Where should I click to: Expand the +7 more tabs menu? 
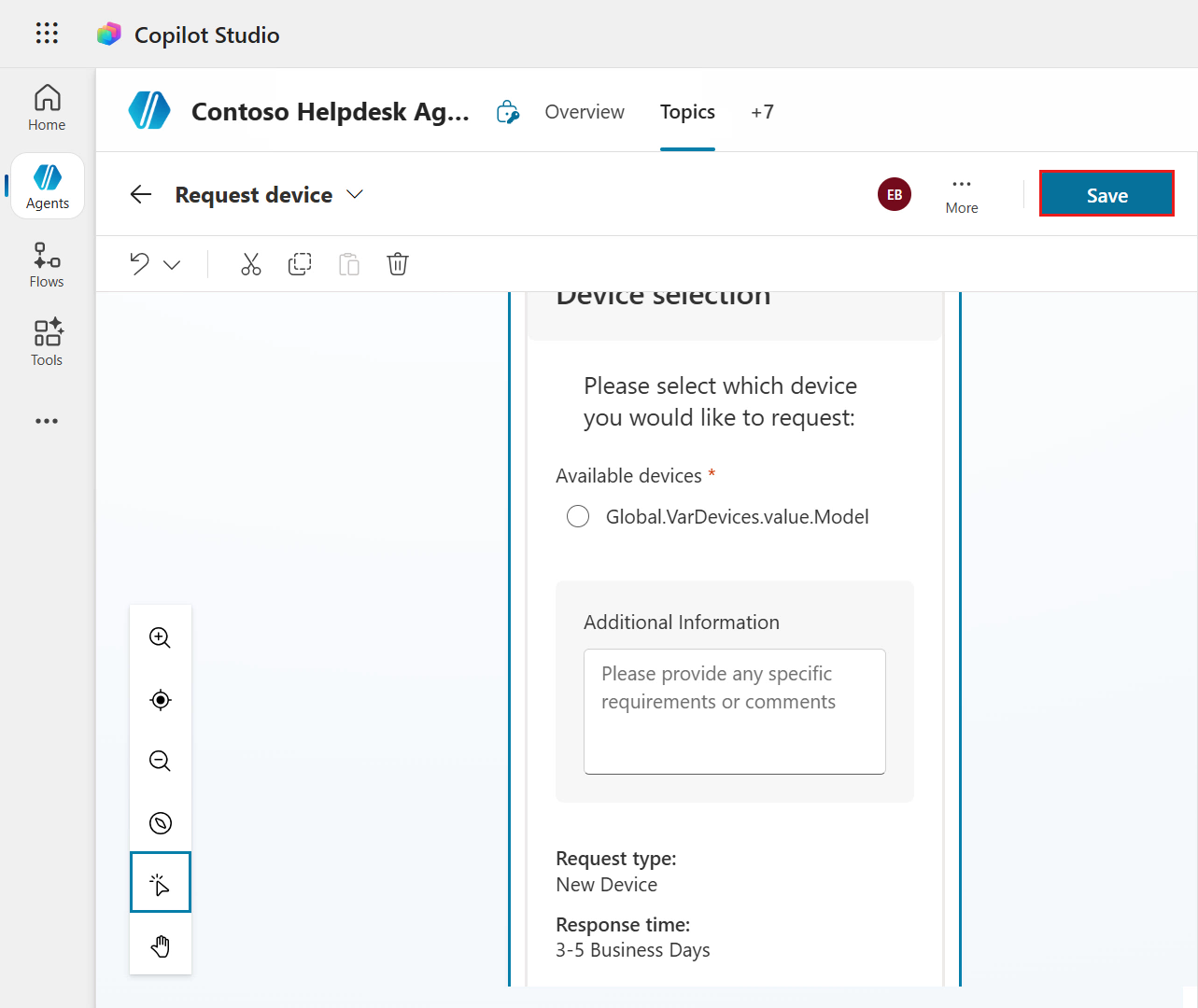(762, 112)
